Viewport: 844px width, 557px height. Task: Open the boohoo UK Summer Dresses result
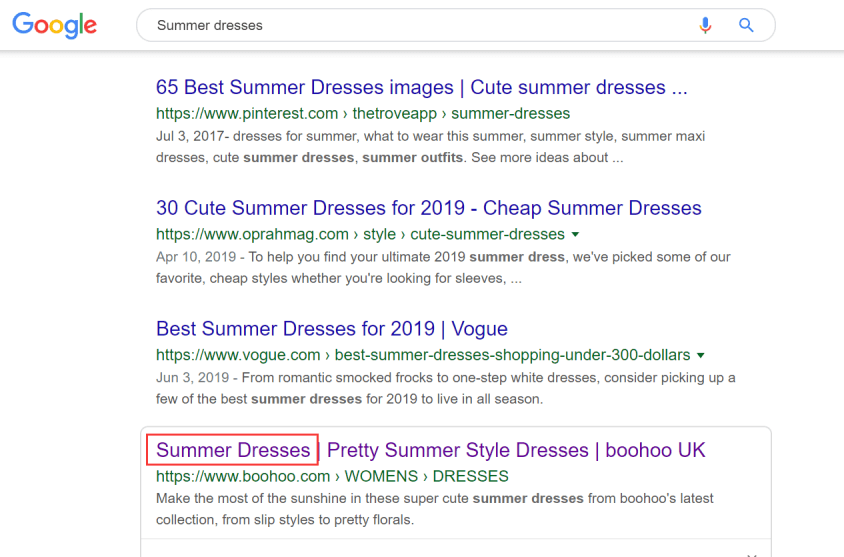click(x=431, y=450)
